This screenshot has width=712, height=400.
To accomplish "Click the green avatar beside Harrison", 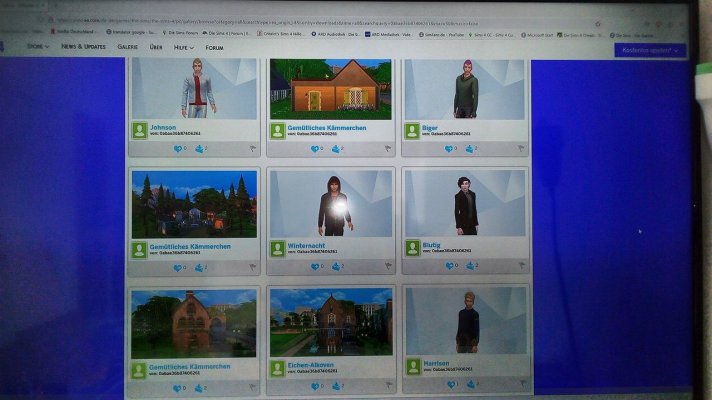I will click(x=413, y=366).
